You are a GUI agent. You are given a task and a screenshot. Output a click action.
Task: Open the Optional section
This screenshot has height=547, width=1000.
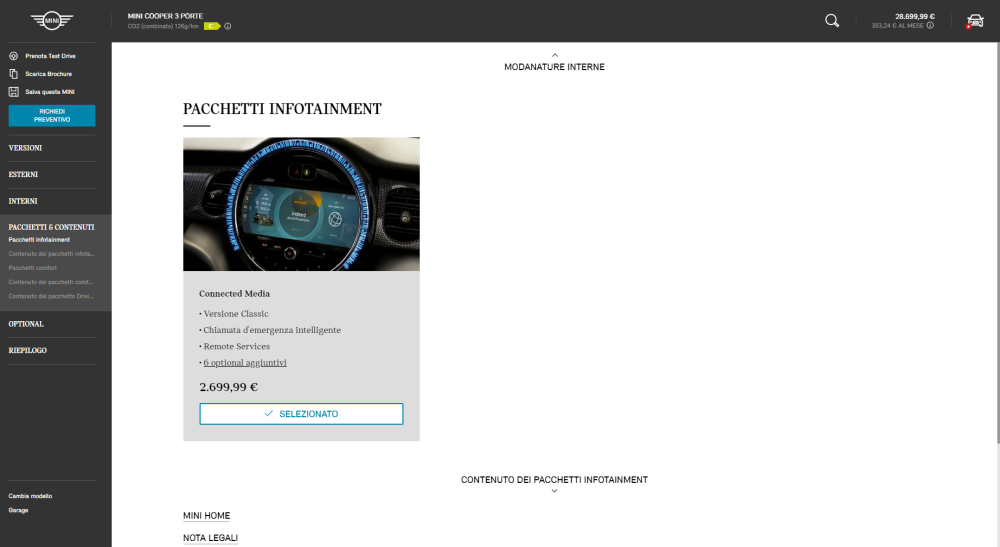pyautogui.click(x=26, y=324)
